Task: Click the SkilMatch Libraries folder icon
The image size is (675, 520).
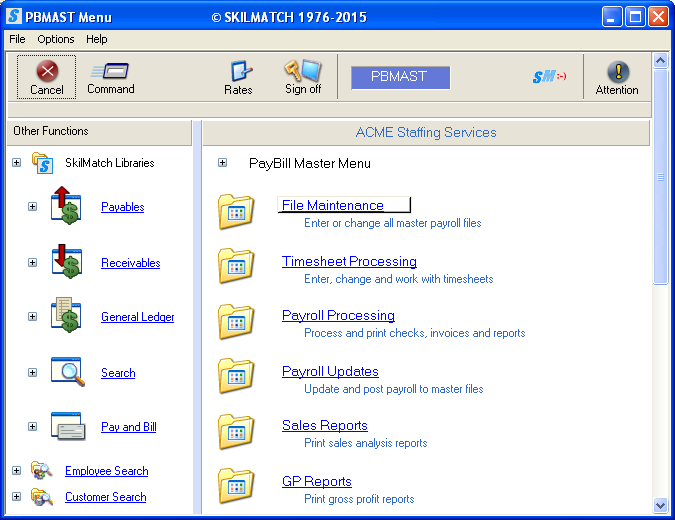Action: point(42,163)
